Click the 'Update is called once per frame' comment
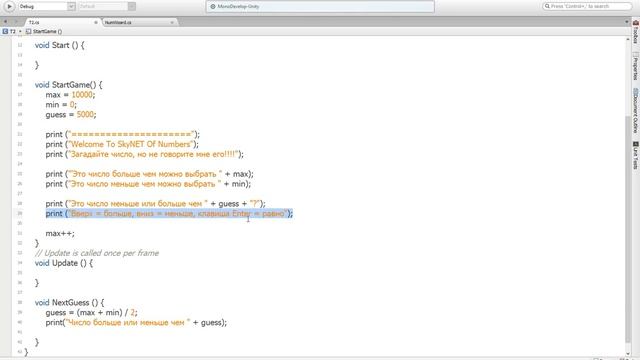The image size is (640, 360). [x=97, y=253]
